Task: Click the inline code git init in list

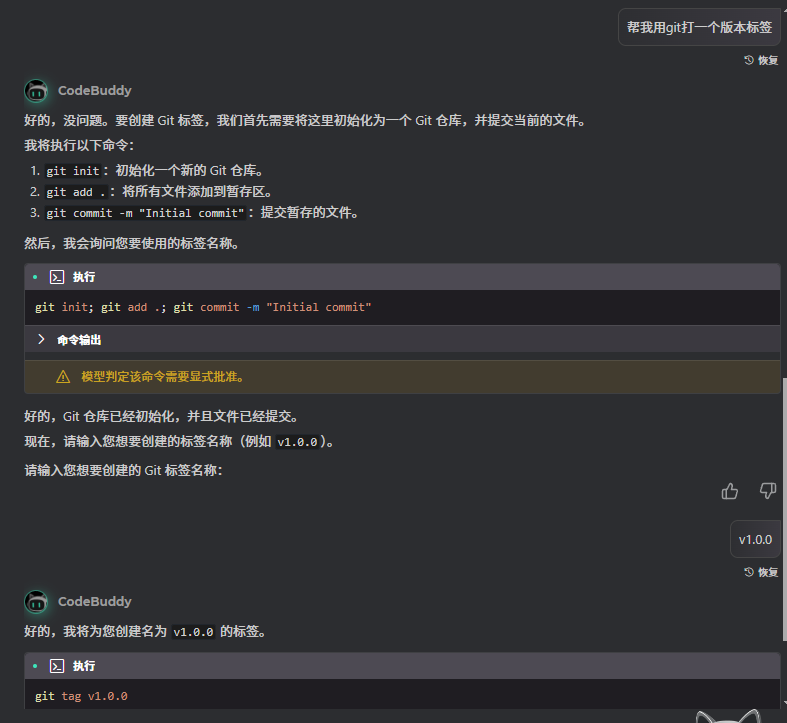Action: pos(73,171)
